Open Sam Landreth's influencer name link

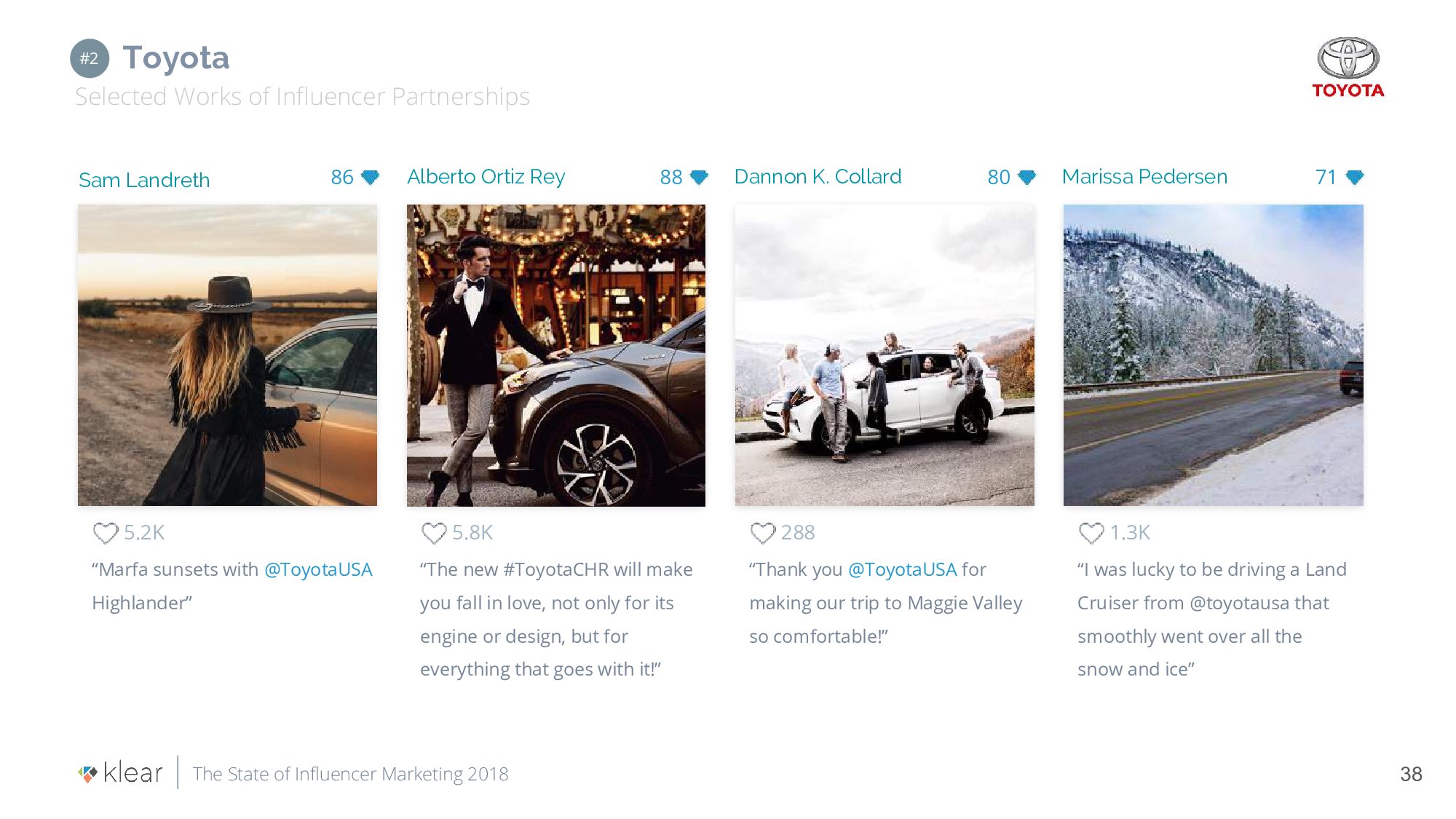[144, 180]
